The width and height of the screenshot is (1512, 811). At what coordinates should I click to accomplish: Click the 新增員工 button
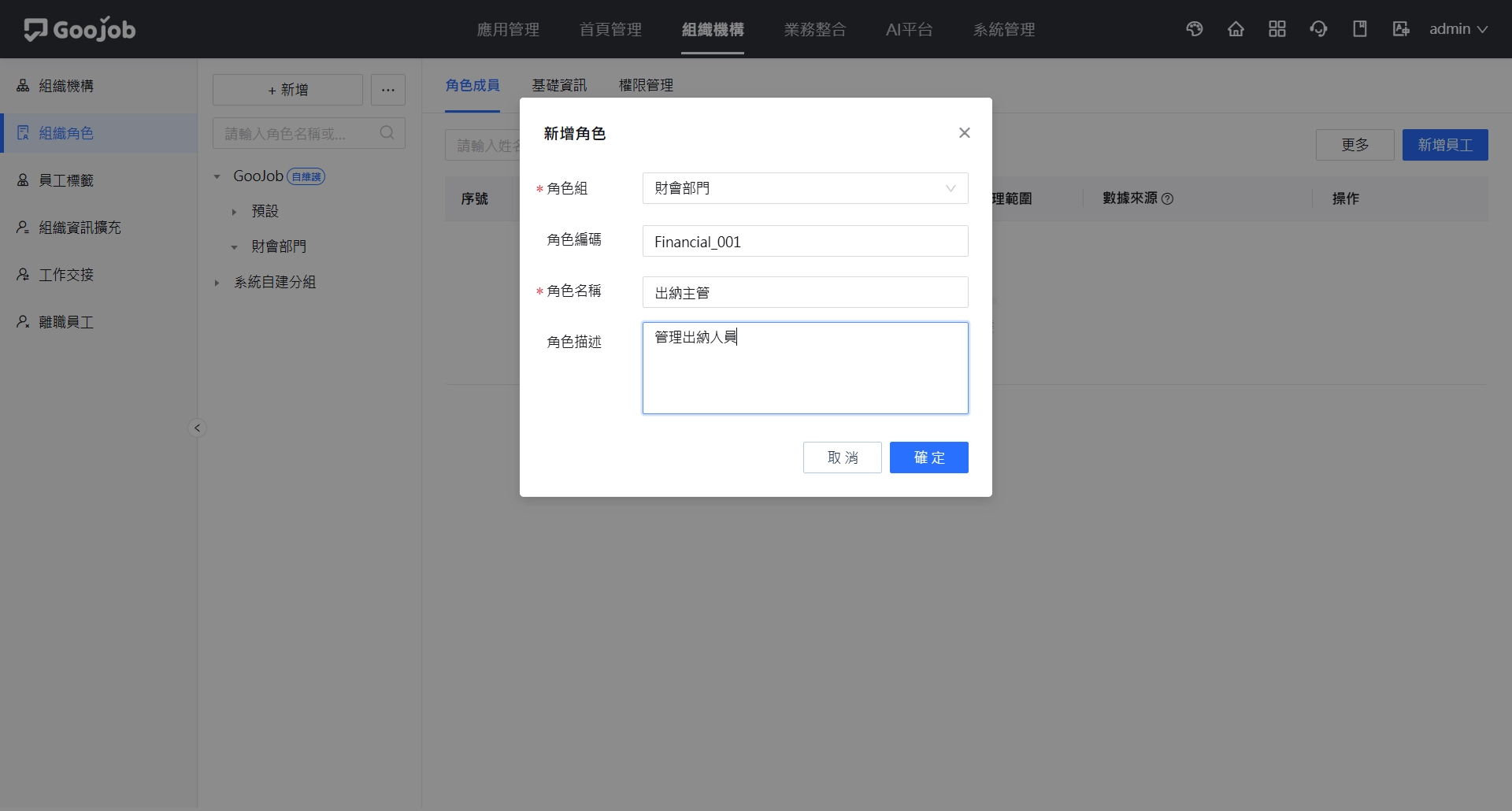pyautogui.click(x=1445, y=145)
